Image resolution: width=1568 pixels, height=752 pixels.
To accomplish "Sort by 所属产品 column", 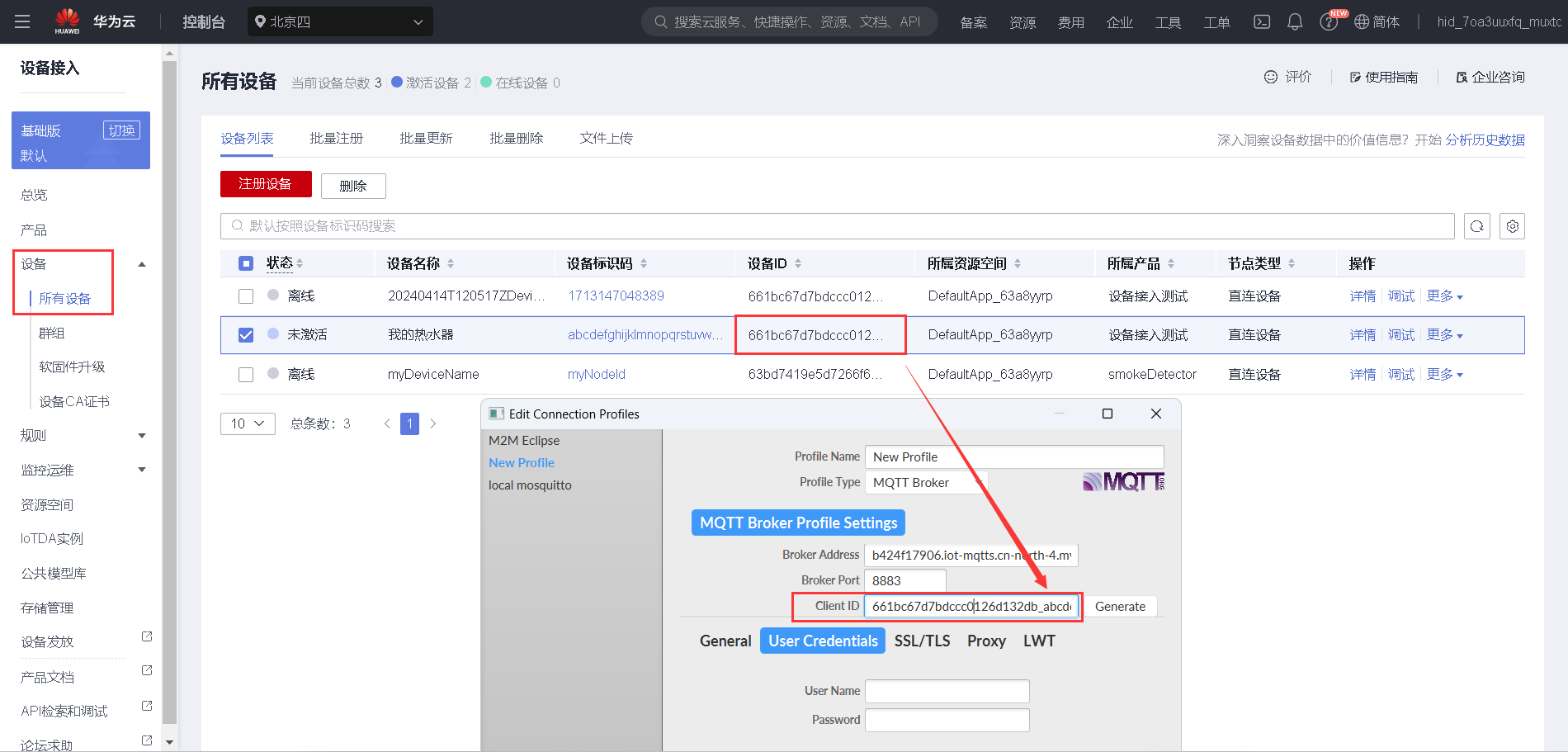I will pyautogui.click(x=1171, y=263).
